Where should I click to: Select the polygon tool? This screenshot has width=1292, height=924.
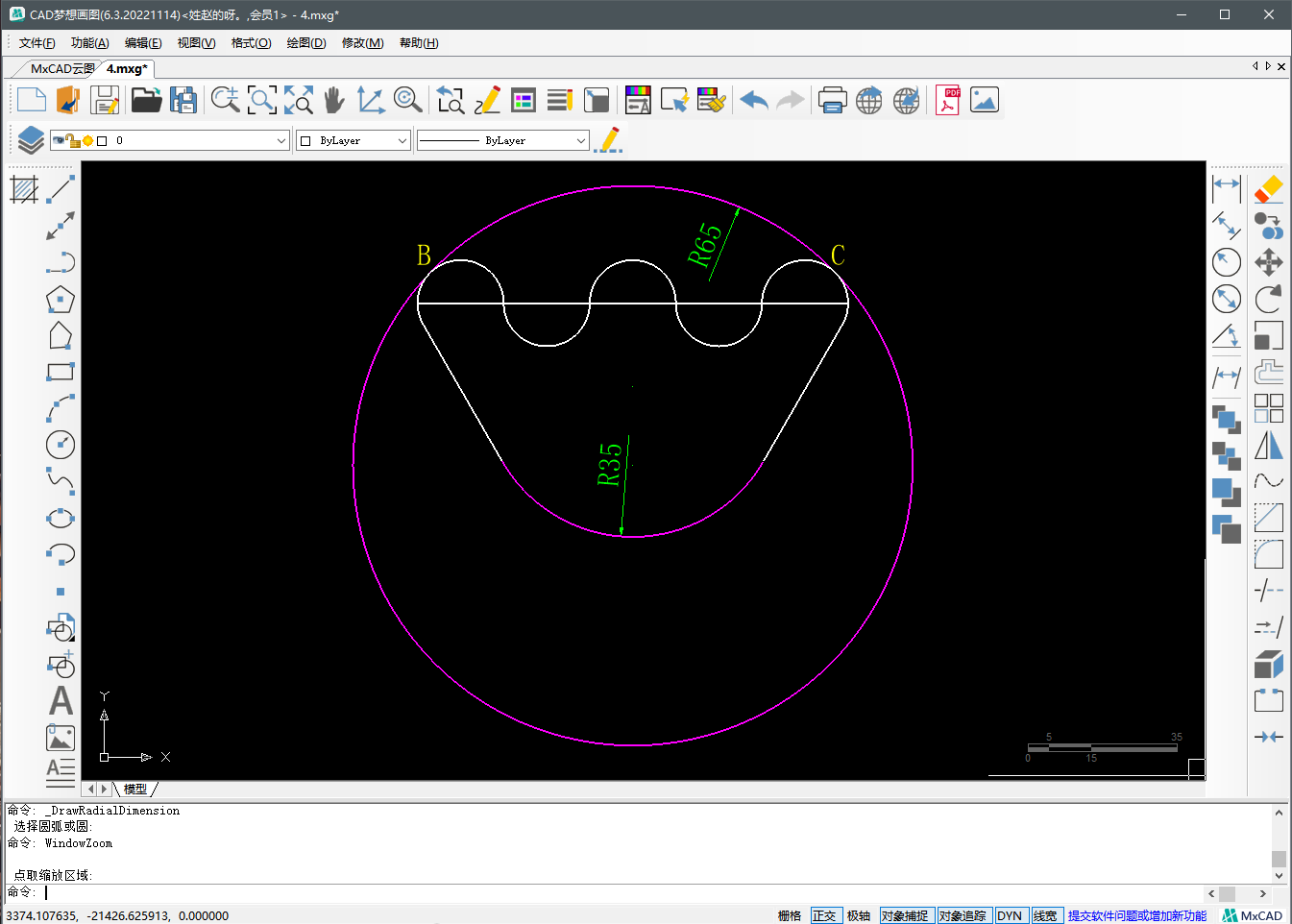(x=61, y=300)
